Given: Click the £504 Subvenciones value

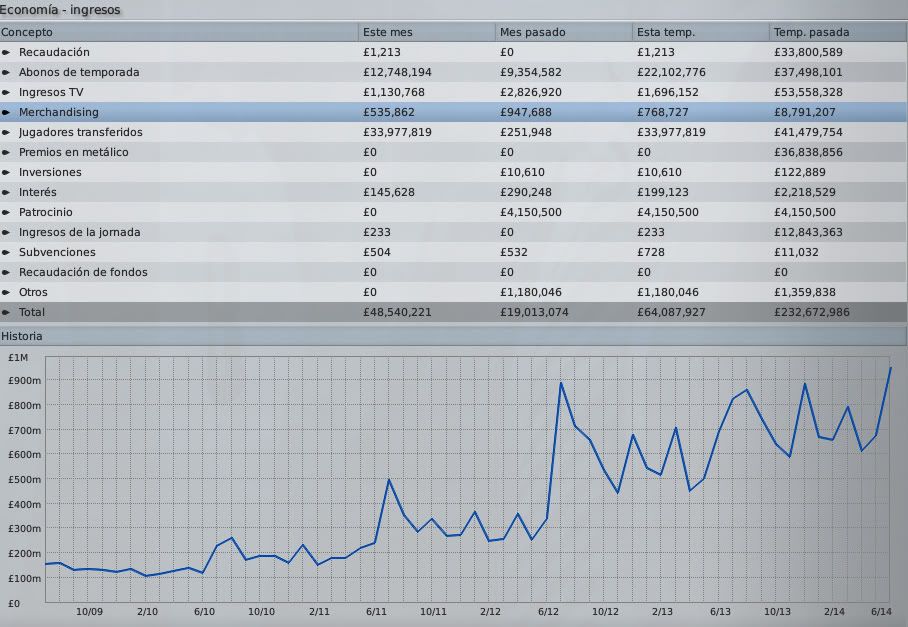Looking at the screenshot, I should (x=376, y=252).
